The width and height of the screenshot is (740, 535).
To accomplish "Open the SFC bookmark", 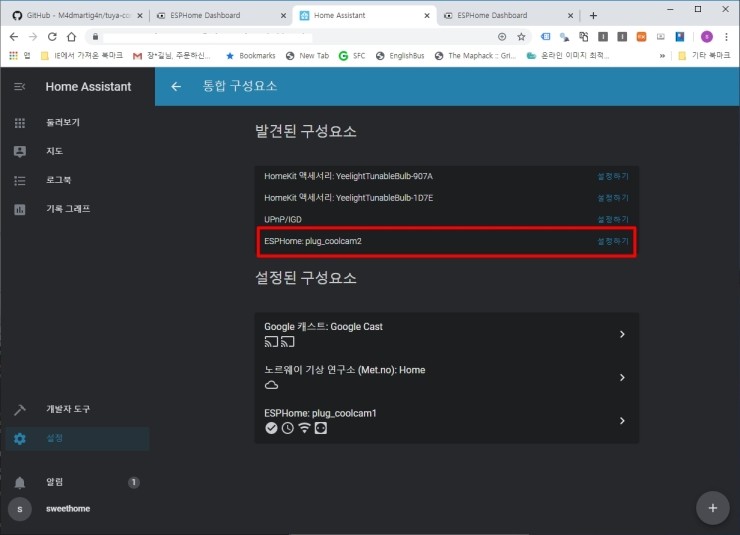I will tap(352, 56).
